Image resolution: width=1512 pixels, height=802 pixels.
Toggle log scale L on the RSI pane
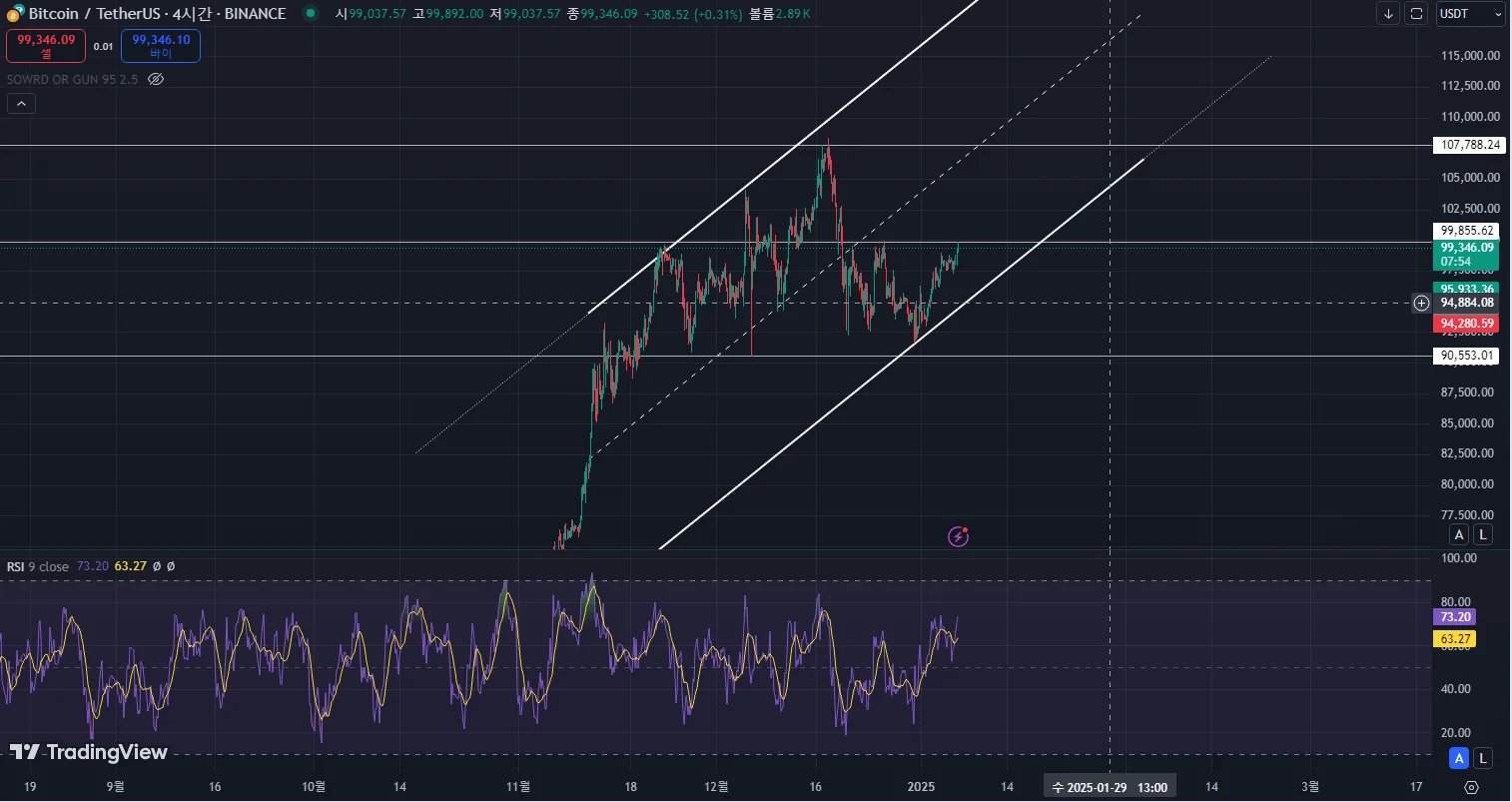pos(1483,758)
